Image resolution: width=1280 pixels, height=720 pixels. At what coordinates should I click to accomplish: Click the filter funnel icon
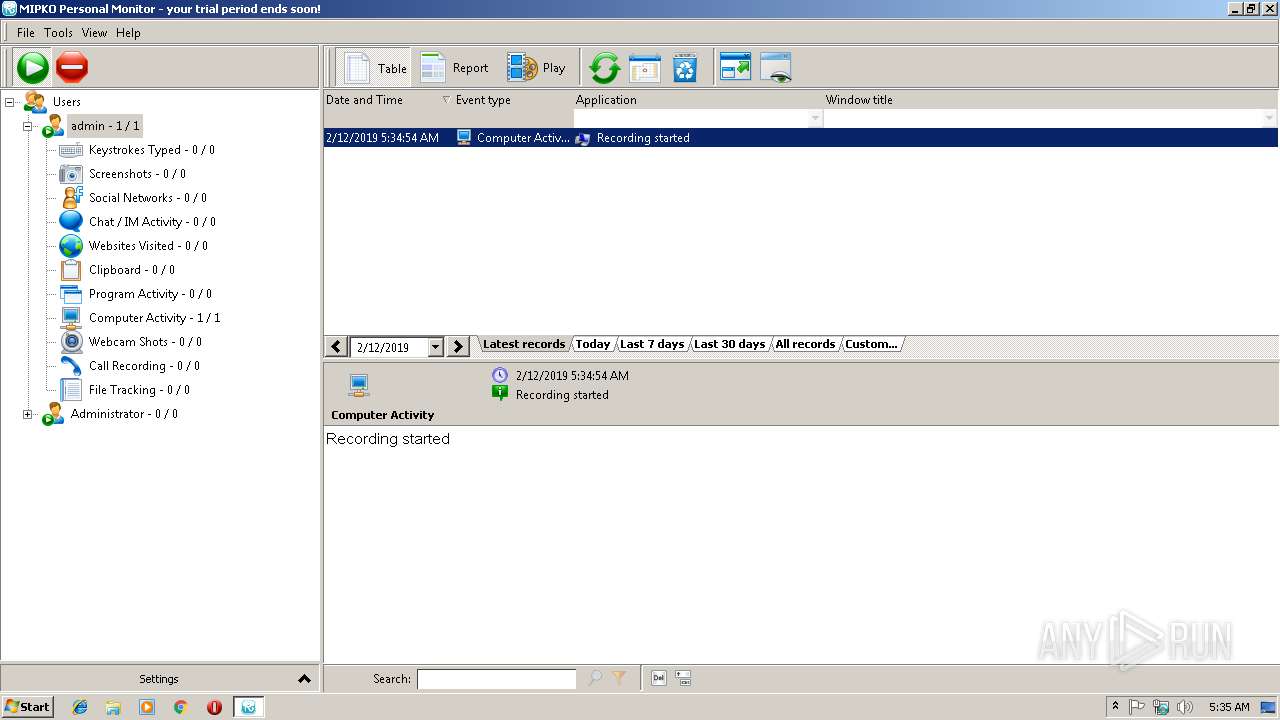(619, 678)
